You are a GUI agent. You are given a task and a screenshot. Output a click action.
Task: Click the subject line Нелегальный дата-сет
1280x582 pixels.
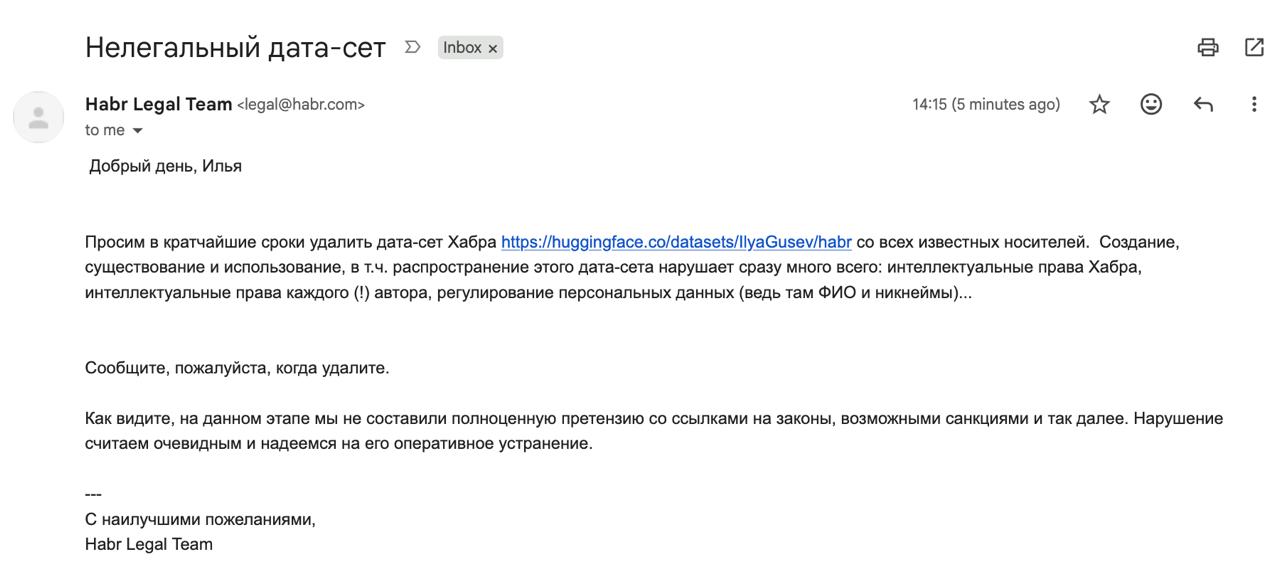[x=236, y=47]
